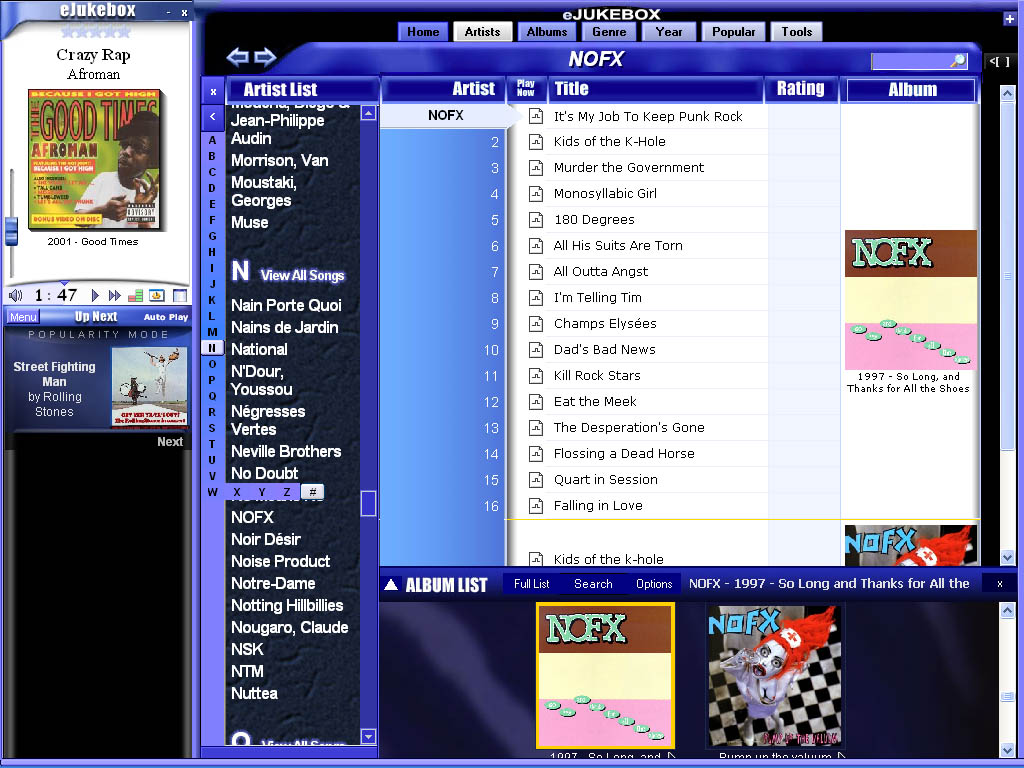Play now icon for Champs Elysées
Screen dimensions: 1024x768
(x=536, y=323)
